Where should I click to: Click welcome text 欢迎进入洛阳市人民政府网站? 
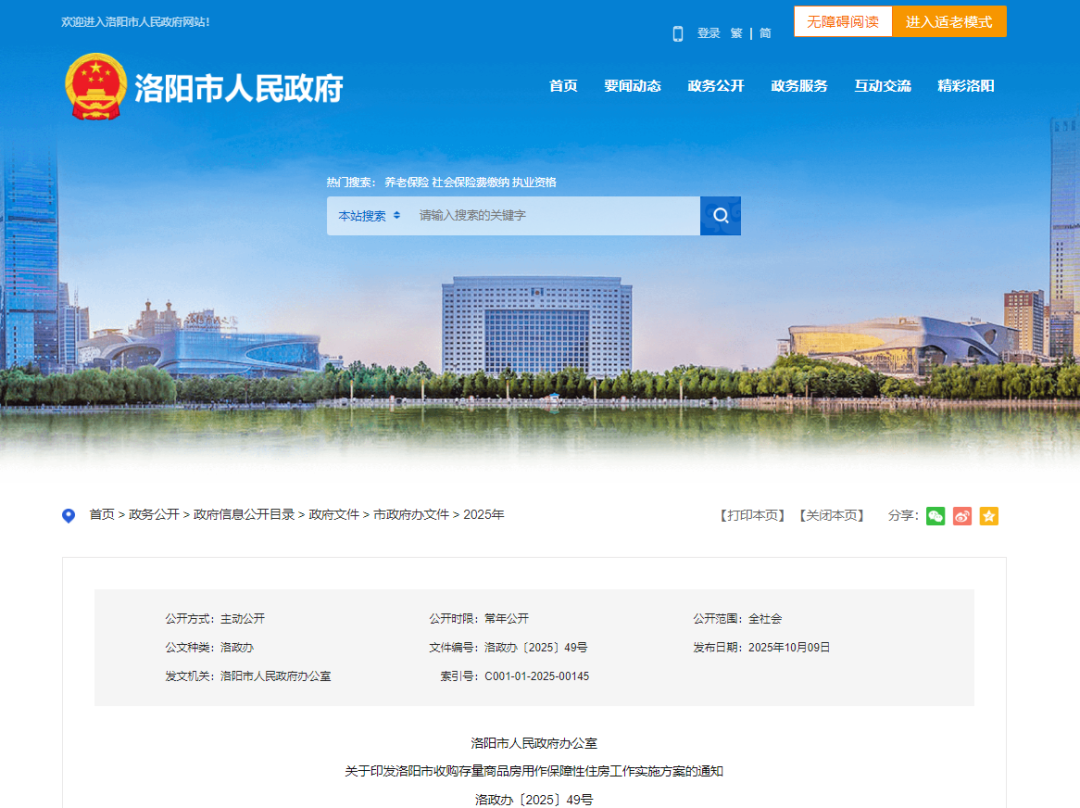pyautogui.click(x=136, y=22)
